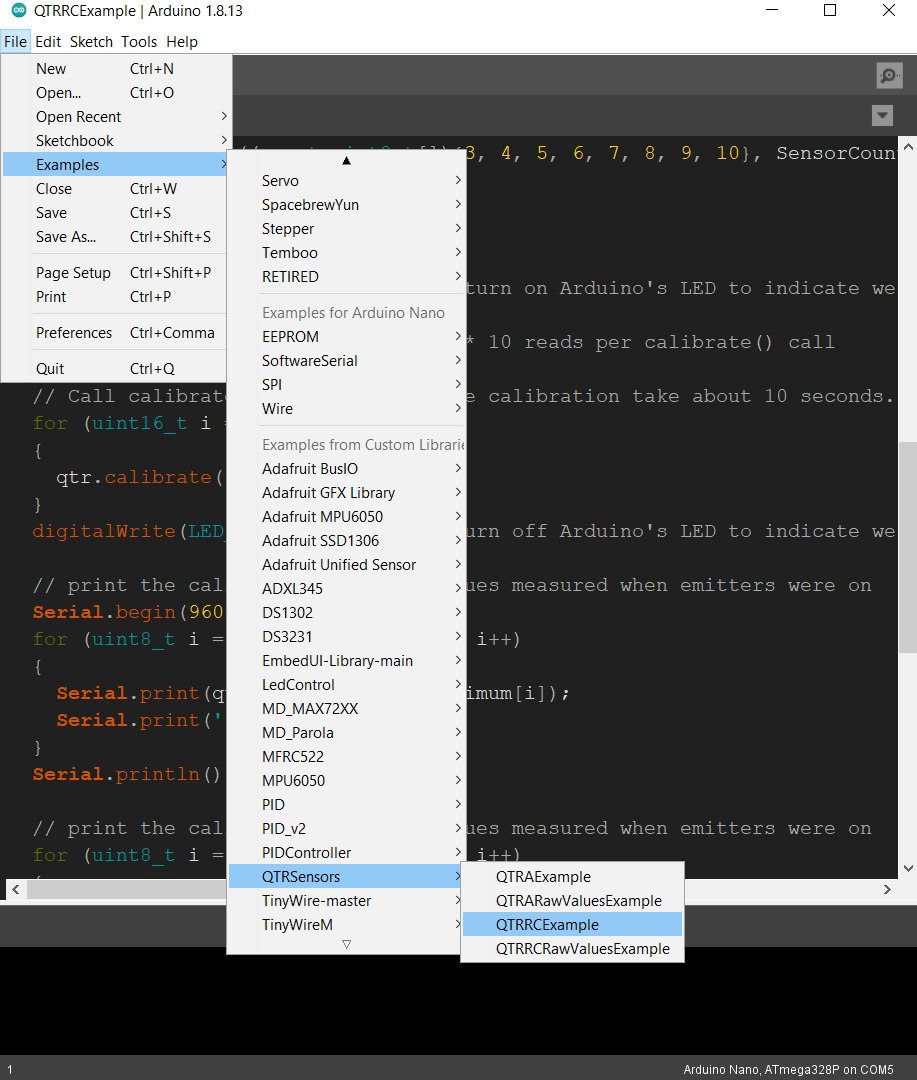Expand the EEPROM examples submenu
This screenshot has width=917, height=1080.
click(x=347, y=337)
